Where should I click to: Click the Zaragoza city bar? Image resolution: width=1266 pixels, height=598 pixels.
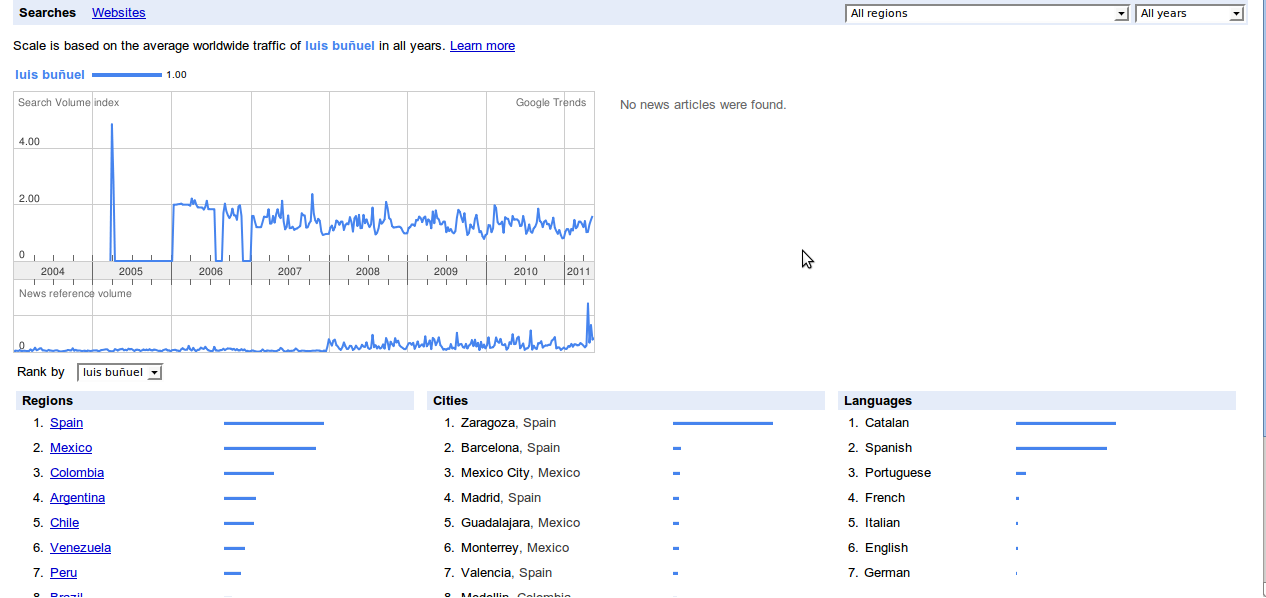pyautogui.click(x=722, y=423)
